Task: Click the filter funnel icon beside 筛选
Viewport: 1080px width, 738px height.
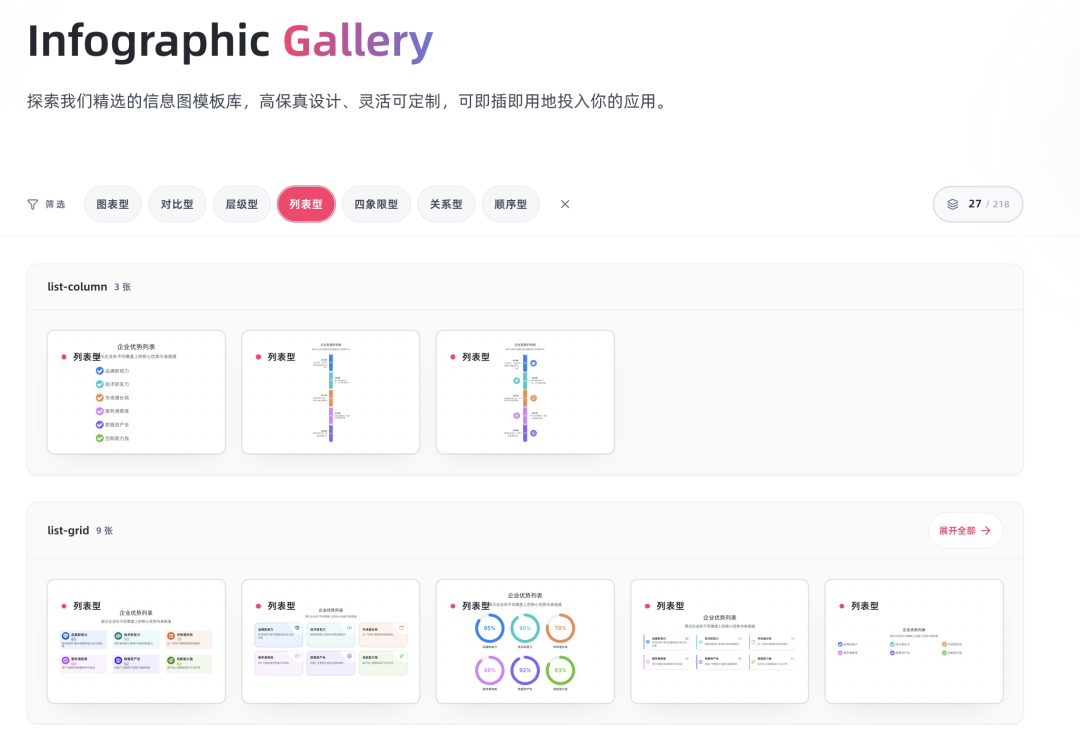Action: coord(33,204)
